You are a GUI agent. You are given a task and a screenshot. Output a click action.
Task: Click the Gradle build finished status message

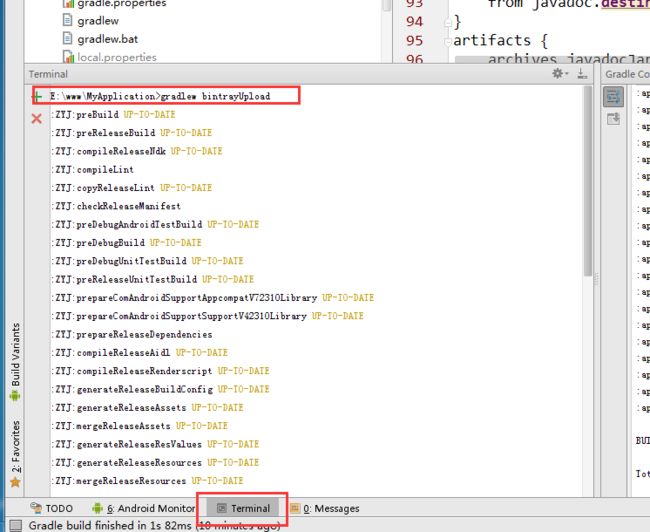point(154,525)
